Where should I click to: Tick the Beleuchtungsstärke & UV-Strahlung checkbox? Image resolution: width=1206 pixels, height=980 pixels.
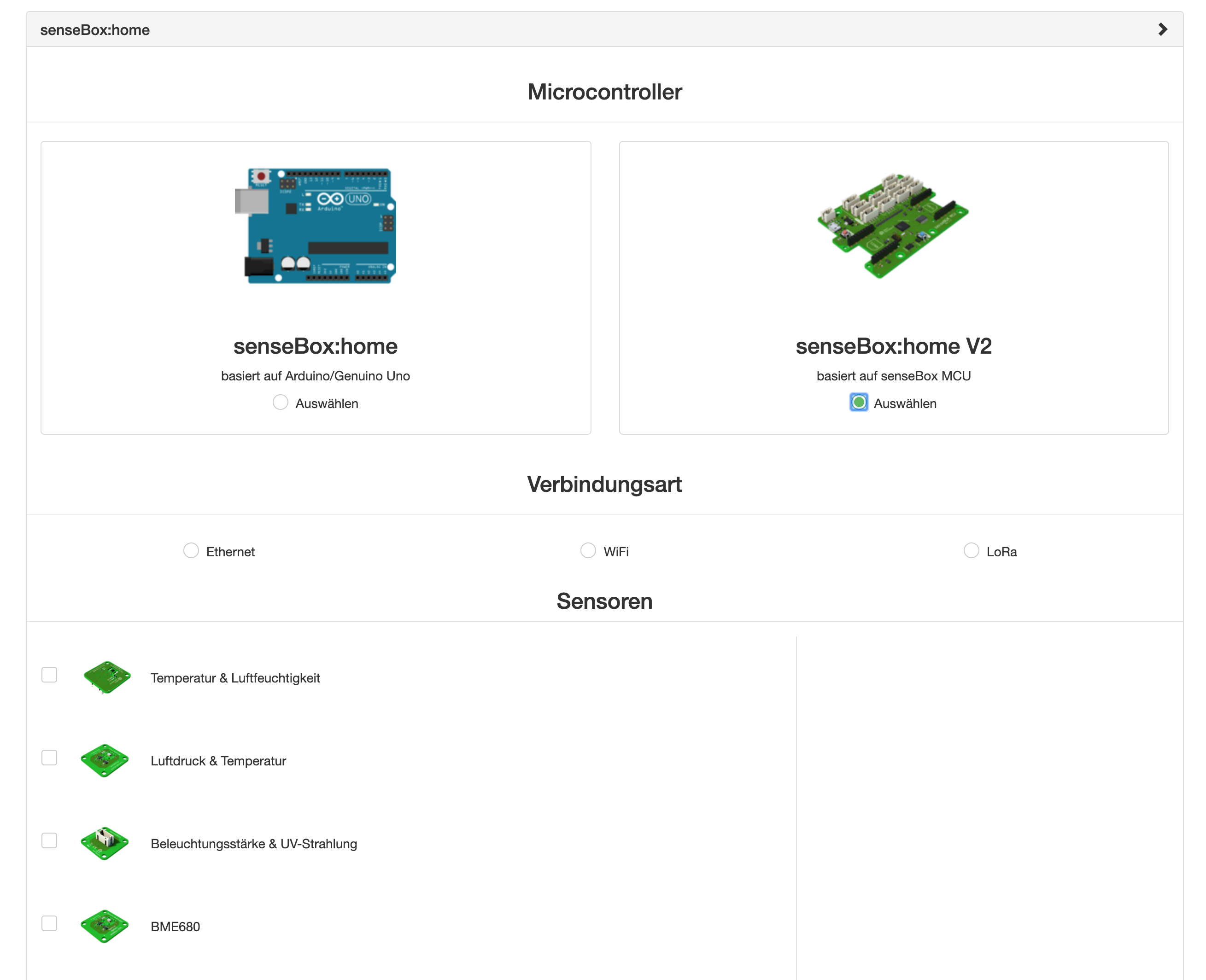(x=50, y=840)
